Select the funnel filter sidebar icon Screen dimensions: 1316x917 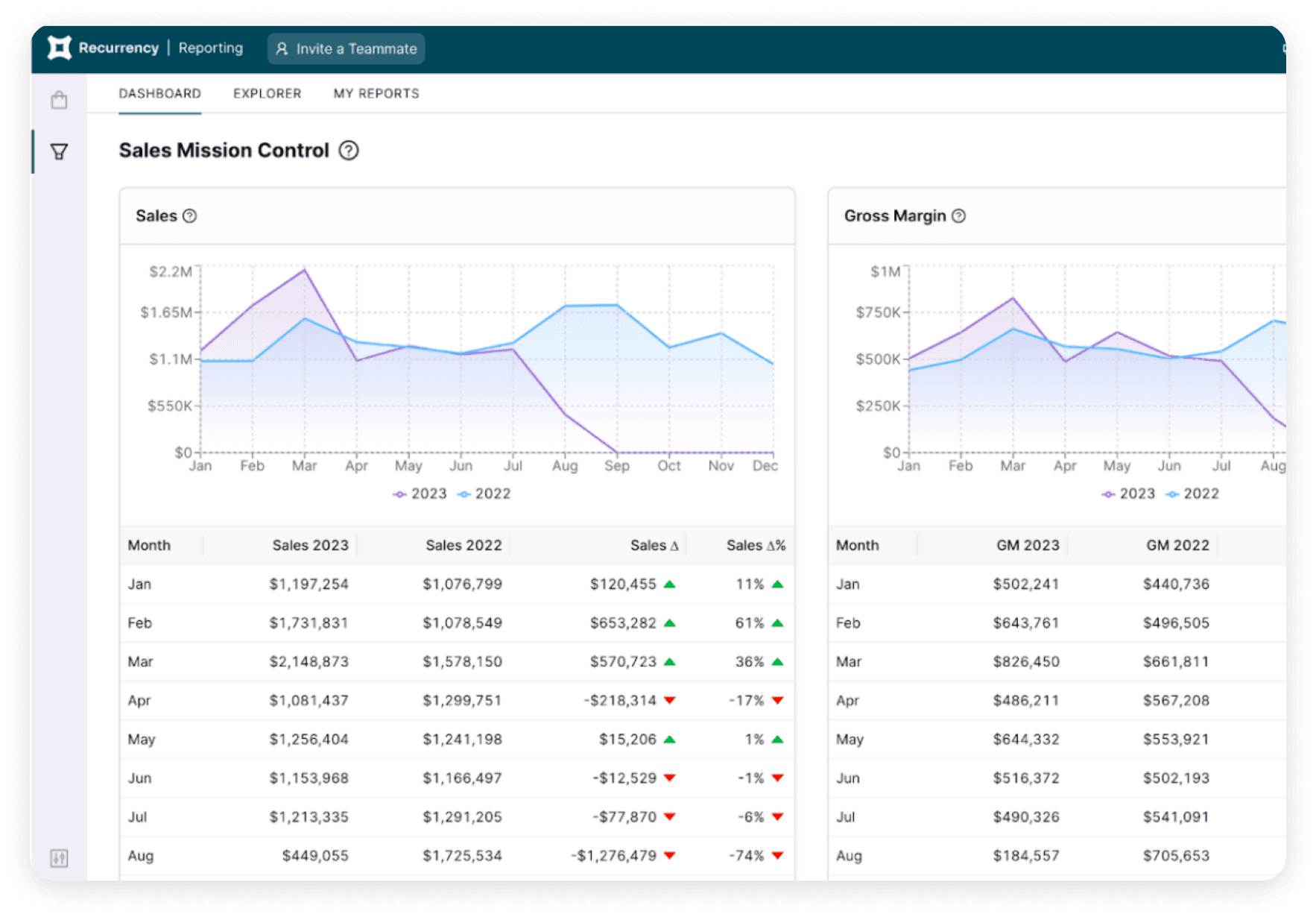click(59, 152)
